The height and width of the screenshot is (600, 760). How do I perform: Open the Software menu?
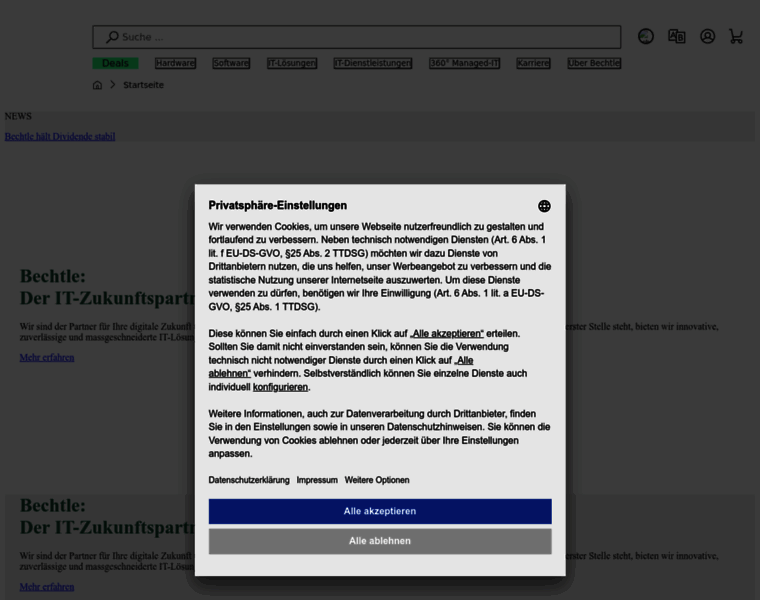pos(231,63)
